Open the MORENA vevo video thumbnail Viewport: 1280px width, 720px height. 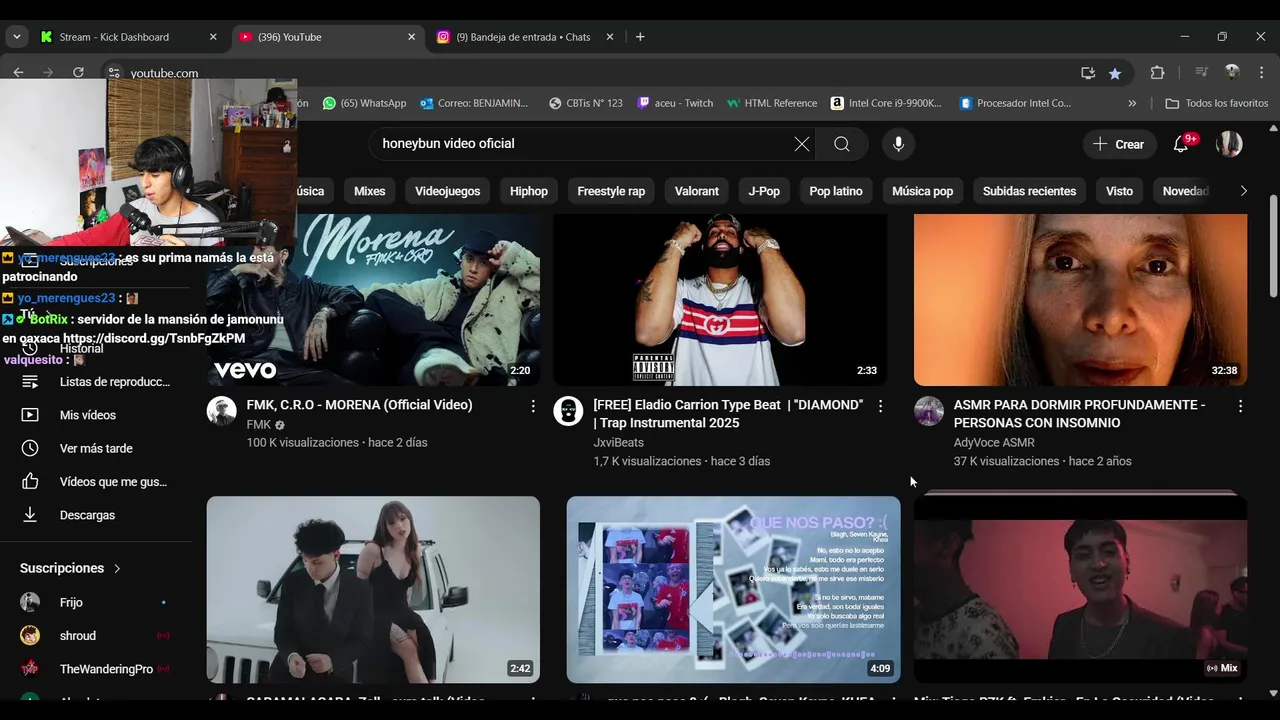tap(373, 300)
